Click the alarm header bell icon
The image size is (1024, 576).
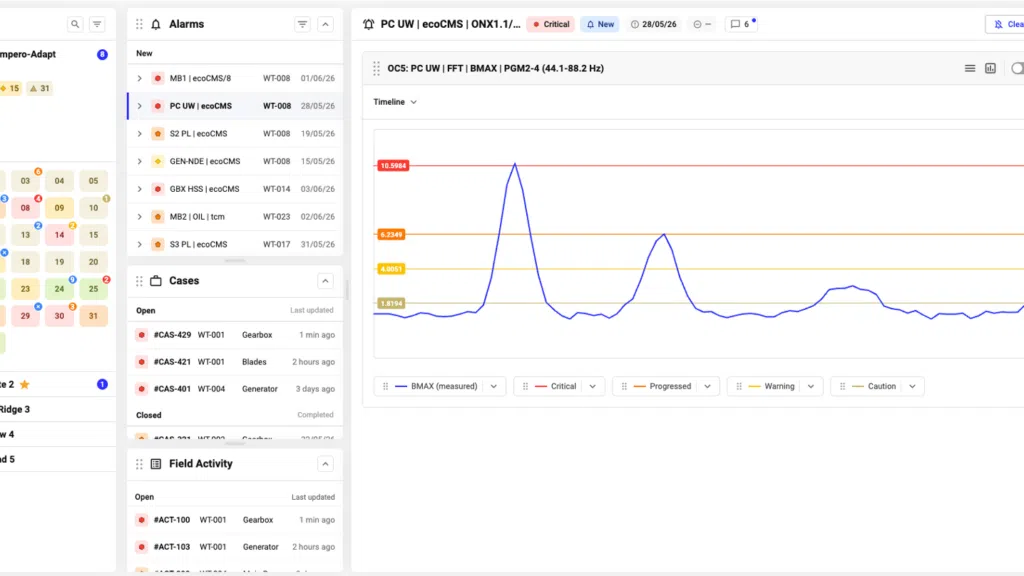(x=369, y=24)
